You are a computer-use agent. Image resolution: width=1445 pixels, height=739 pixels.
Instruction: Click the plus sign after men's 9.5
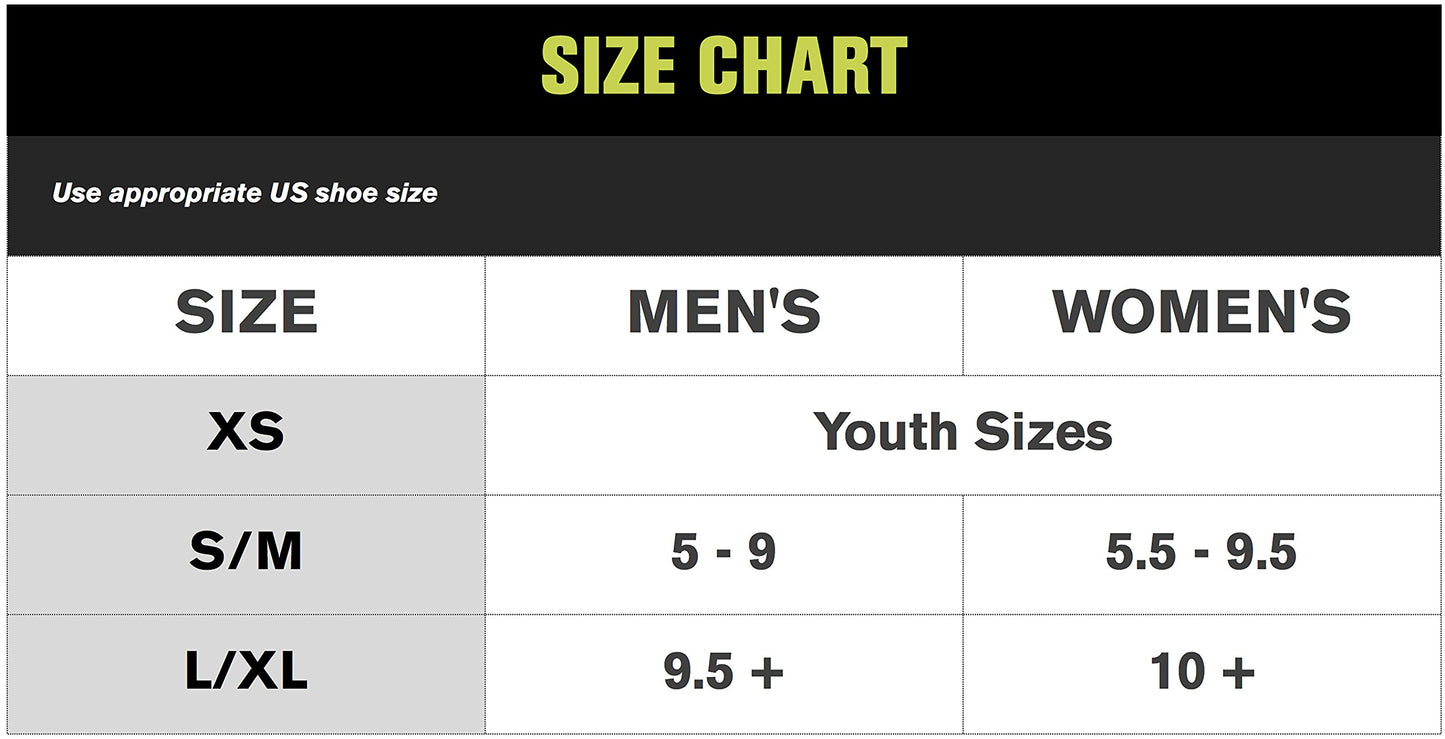(767, 673)
